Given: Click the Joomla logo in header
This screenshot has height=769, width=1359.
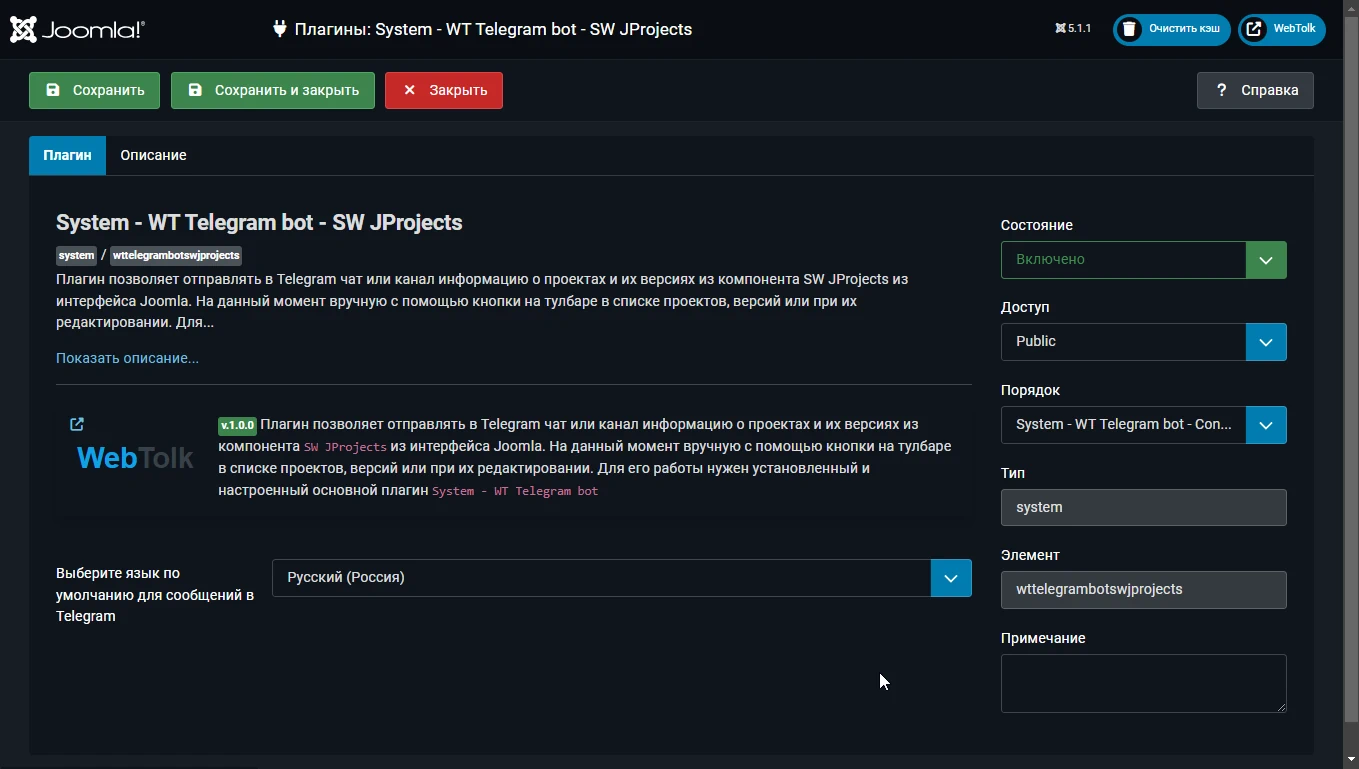Looking at the screenshot, I should [78, 30].
